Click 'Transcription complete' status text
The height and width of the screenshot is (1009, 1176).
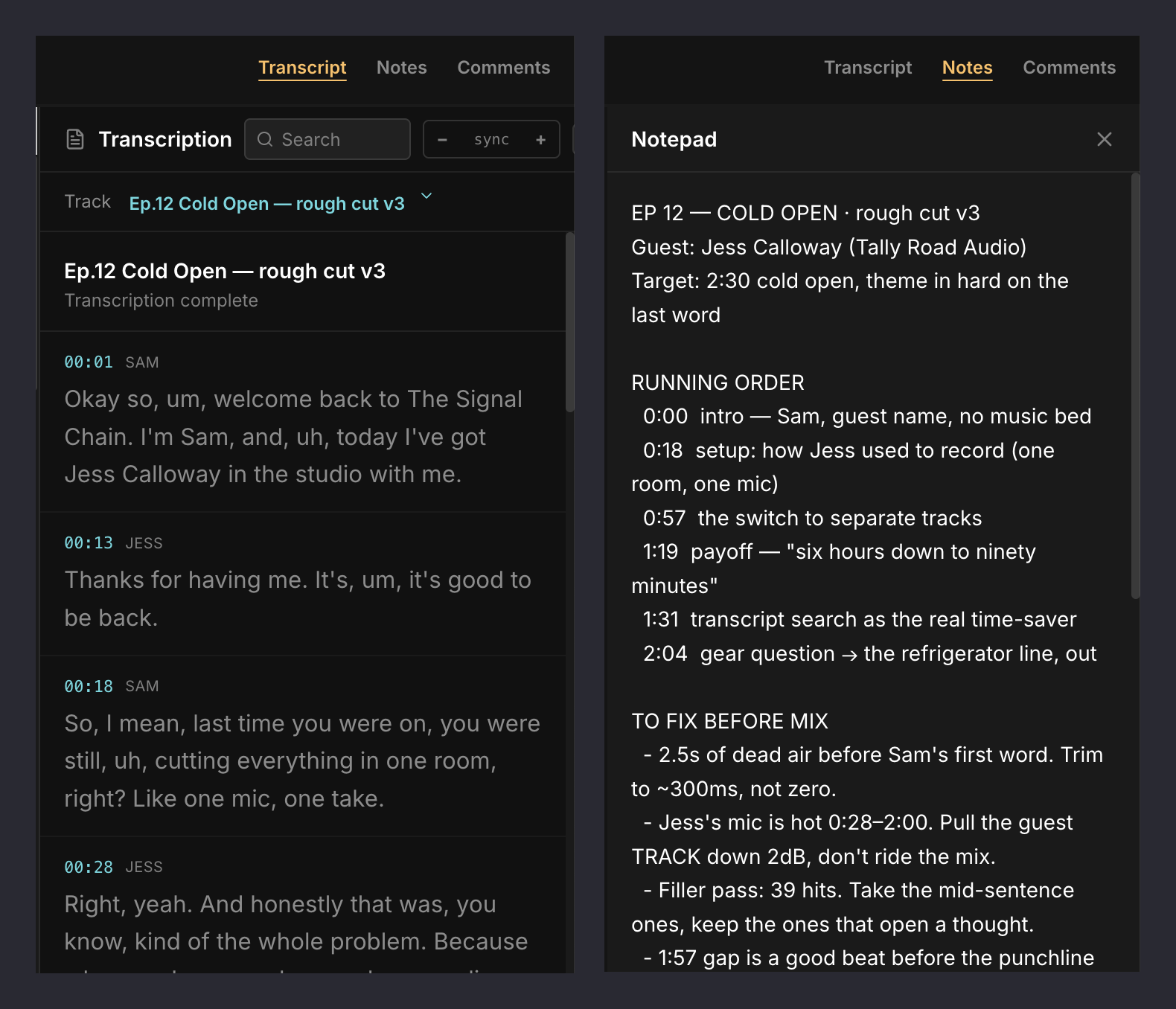(x=161, y=301)
